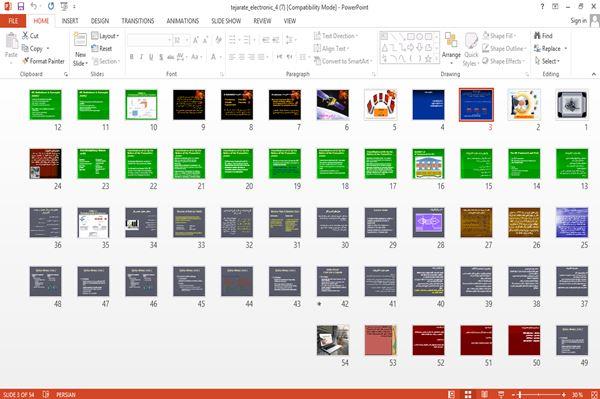Toggle Center paragraph alignment
This screenshot has height=399, width=600.
[241, 57]
